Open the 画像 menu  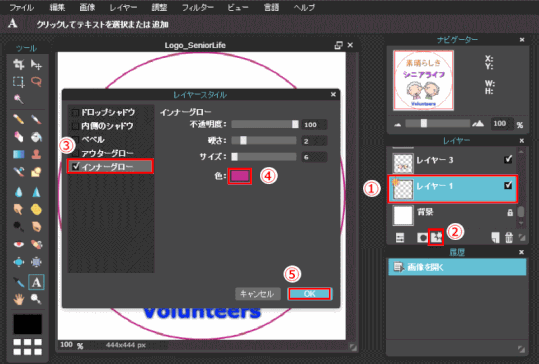point(87,8)
